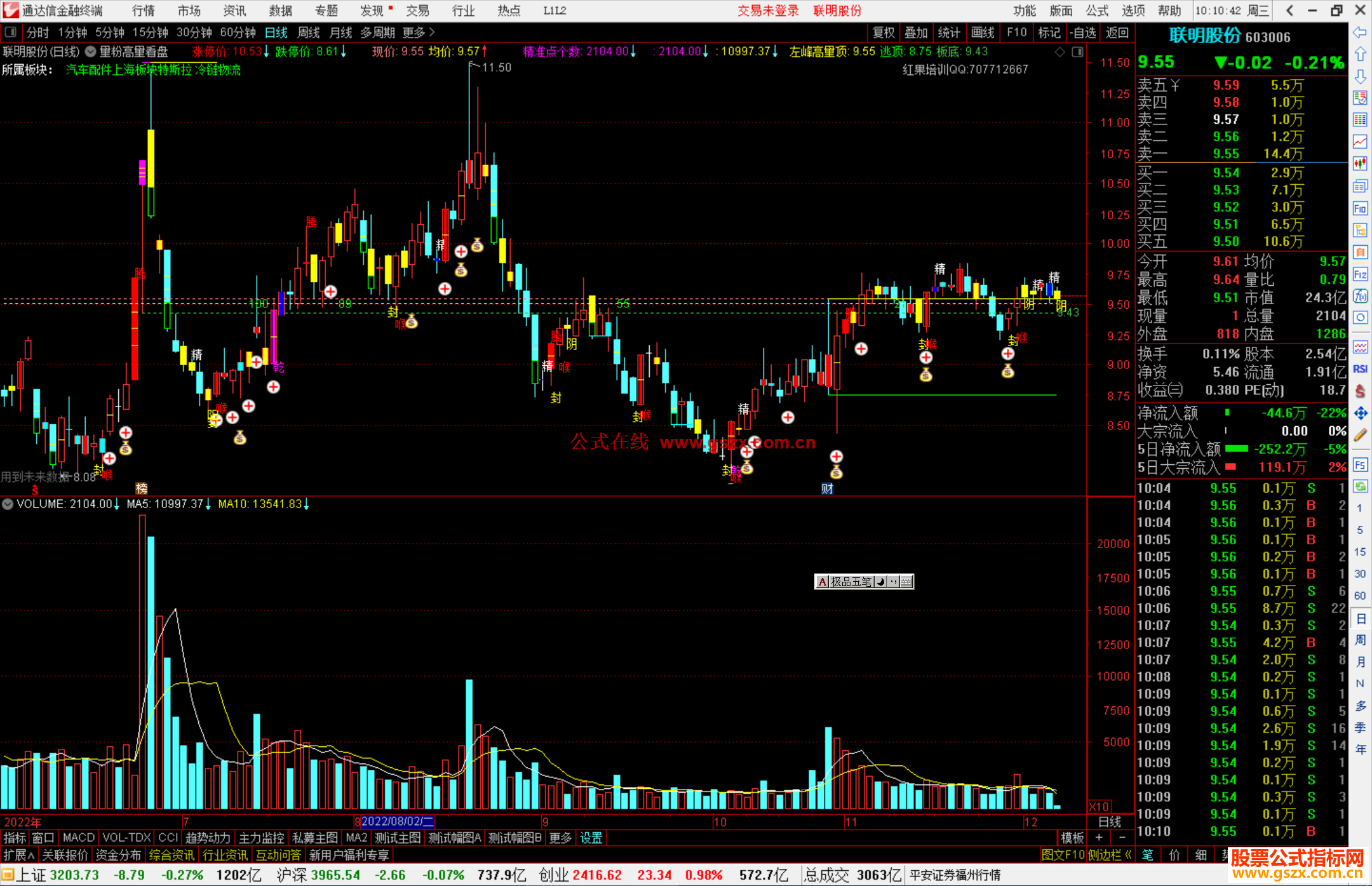Click the 画线 drawing button
1372x886 pixels.
(983, 32)
